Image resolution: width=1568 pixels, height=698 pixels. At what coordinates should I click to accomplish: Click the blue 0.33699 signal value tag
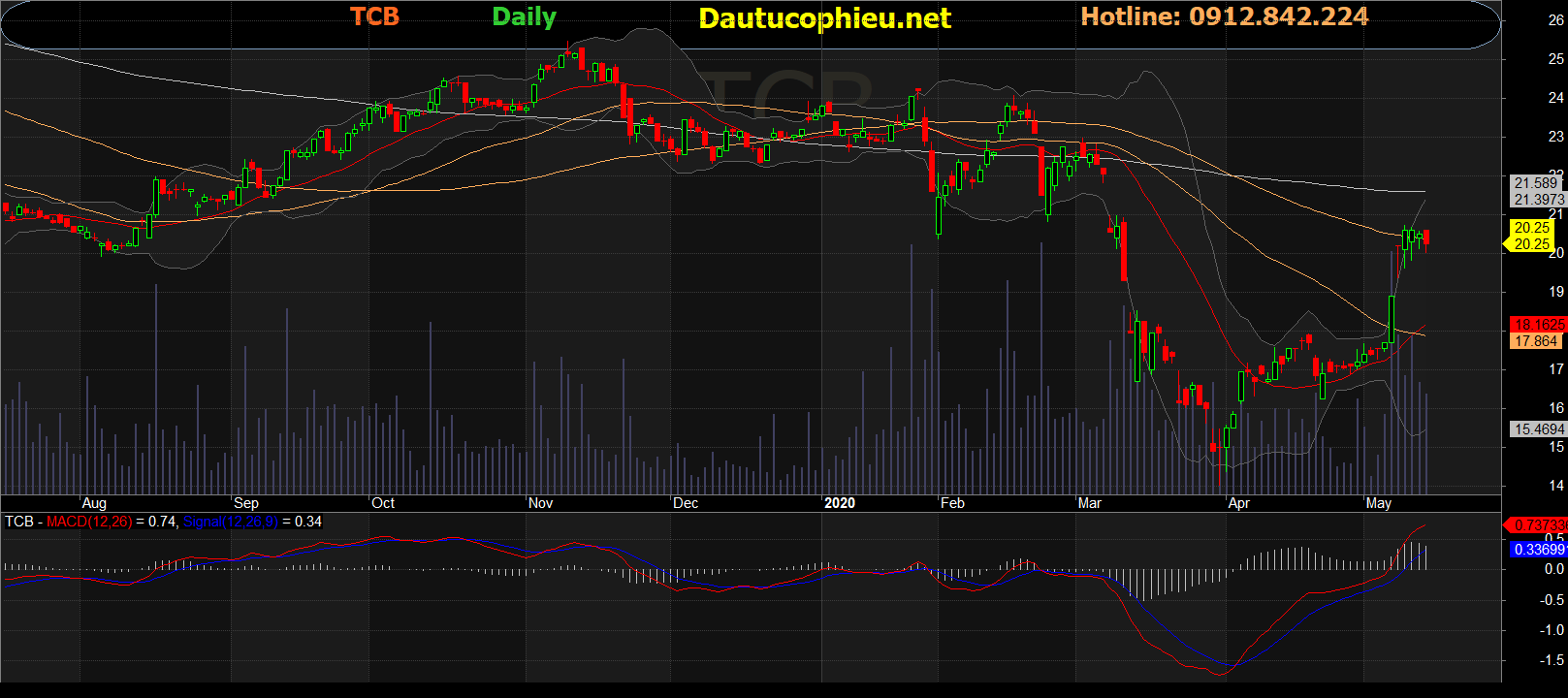tap(1538, 550)
